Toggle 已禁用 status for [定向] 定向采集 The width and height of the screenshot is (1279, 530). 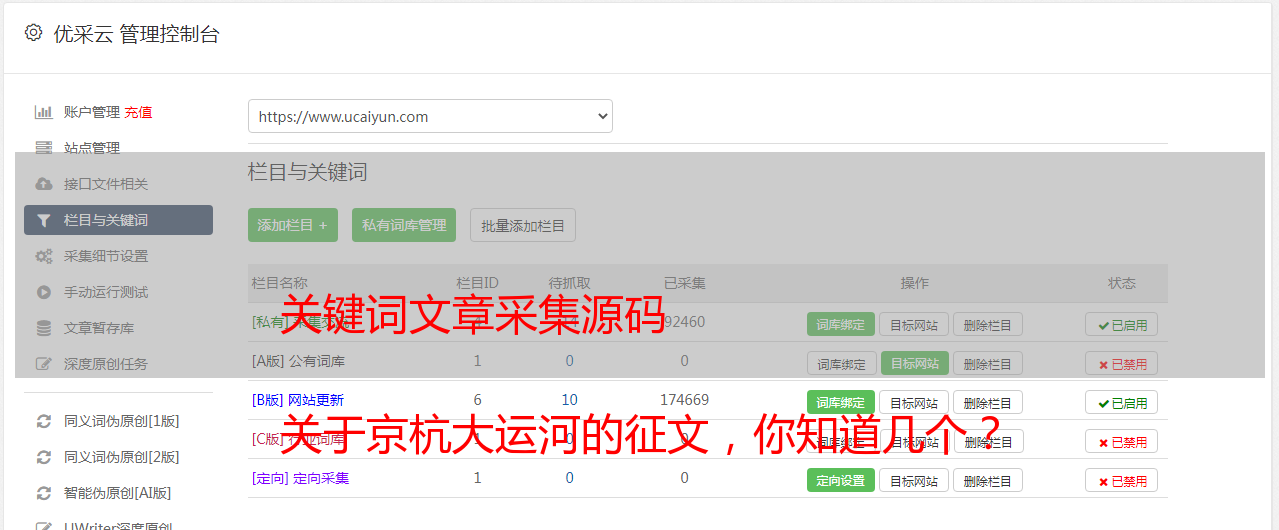1121,480
